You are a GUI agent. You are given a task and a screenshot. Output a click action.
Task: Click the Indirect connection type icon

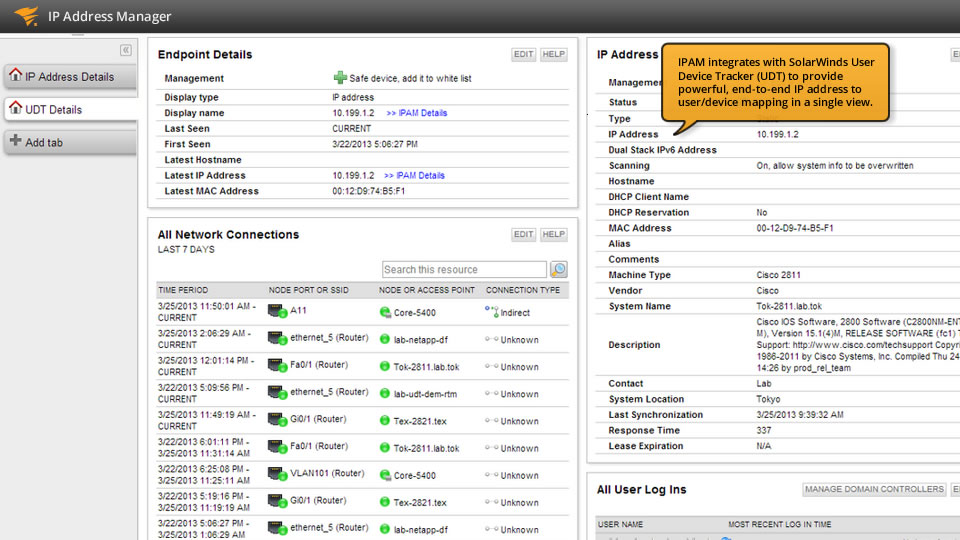tap(492, 312)
